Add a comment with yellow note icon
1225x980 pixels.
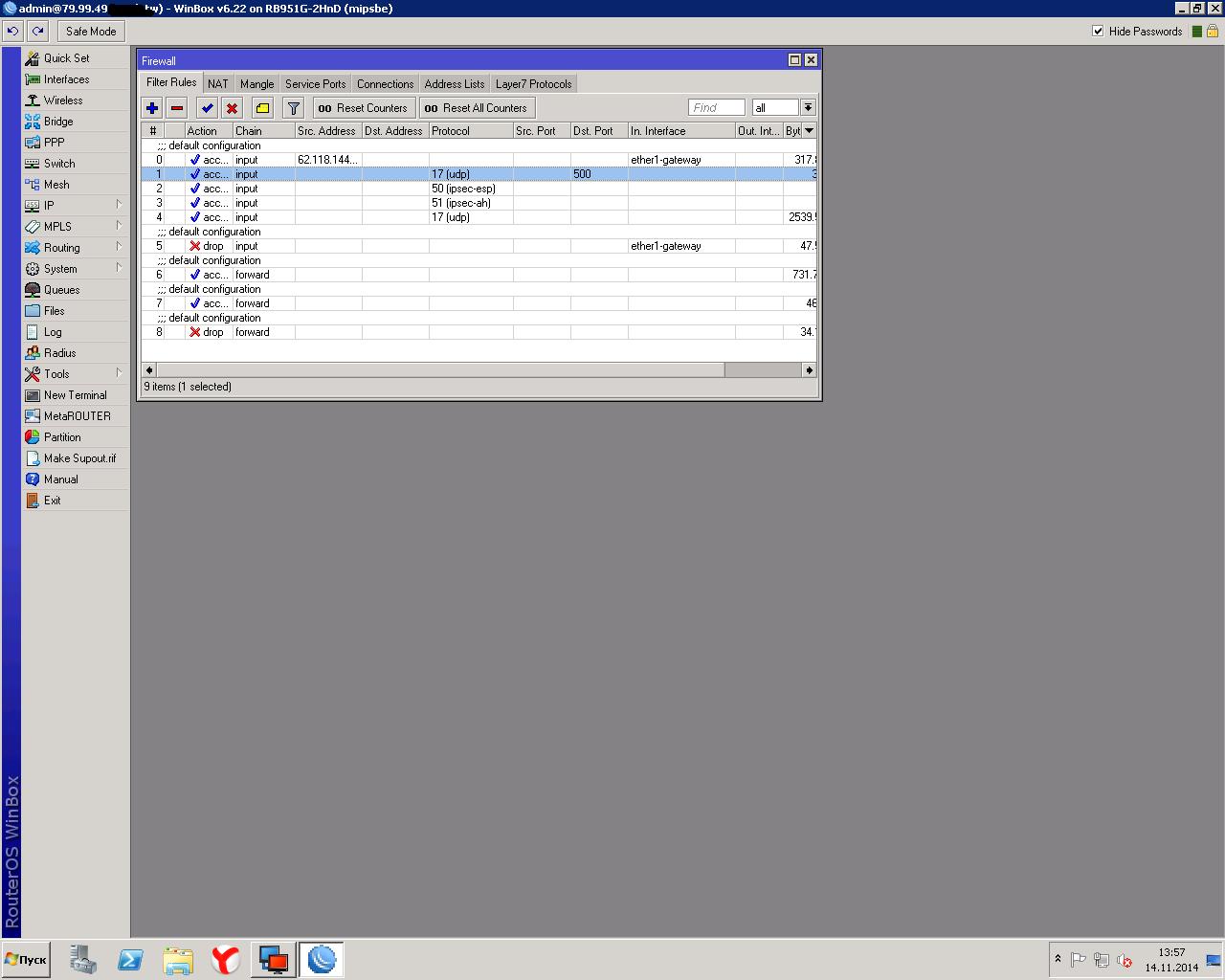[x=263, y=108]
